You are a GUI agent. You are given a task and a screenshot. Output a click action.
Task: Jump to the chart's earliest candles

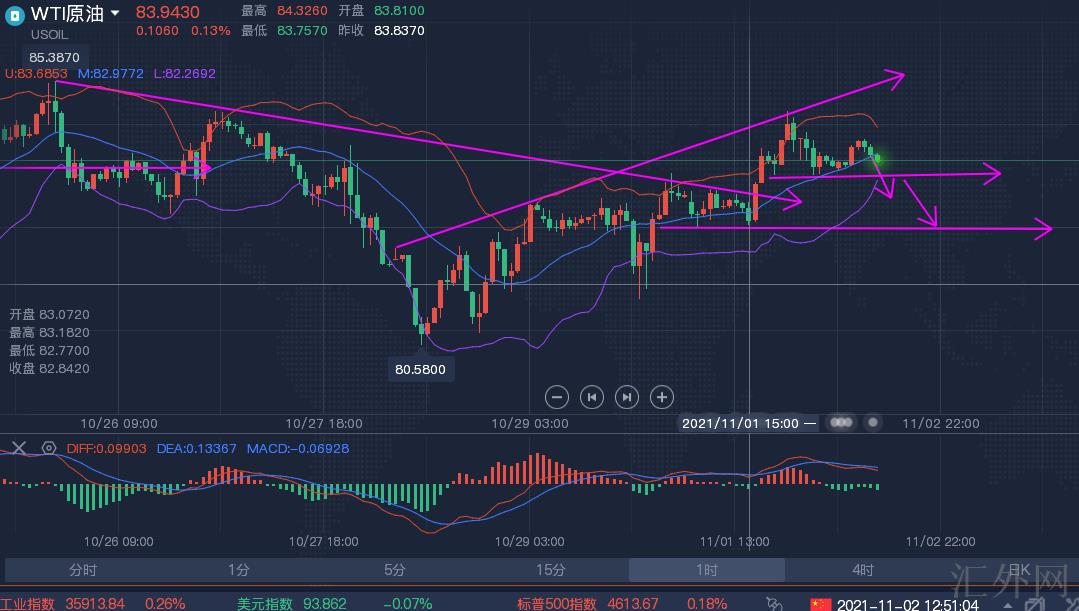[x=592, y=397]
